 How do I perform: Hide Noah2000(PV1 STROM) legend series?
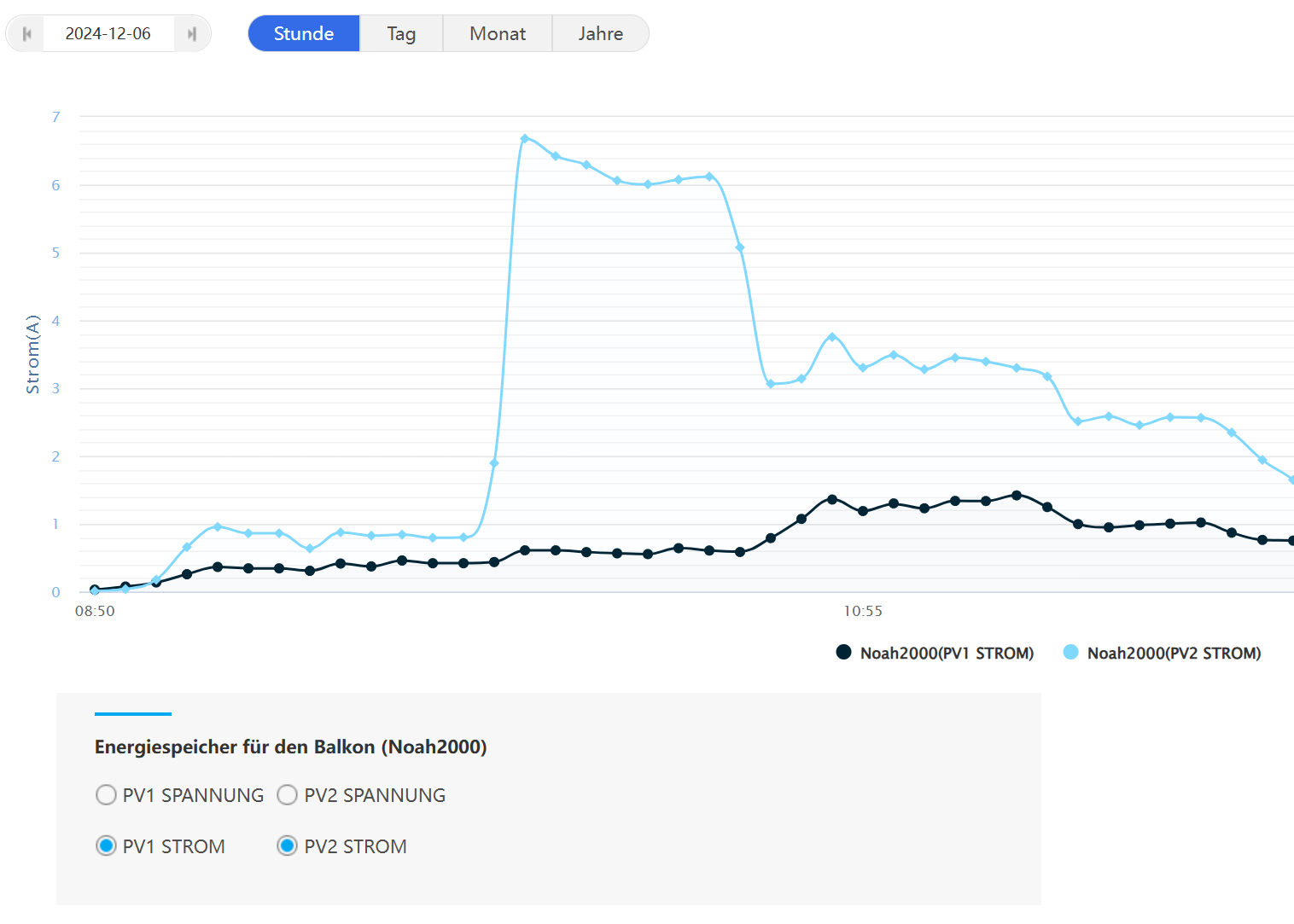pos(946,654)
